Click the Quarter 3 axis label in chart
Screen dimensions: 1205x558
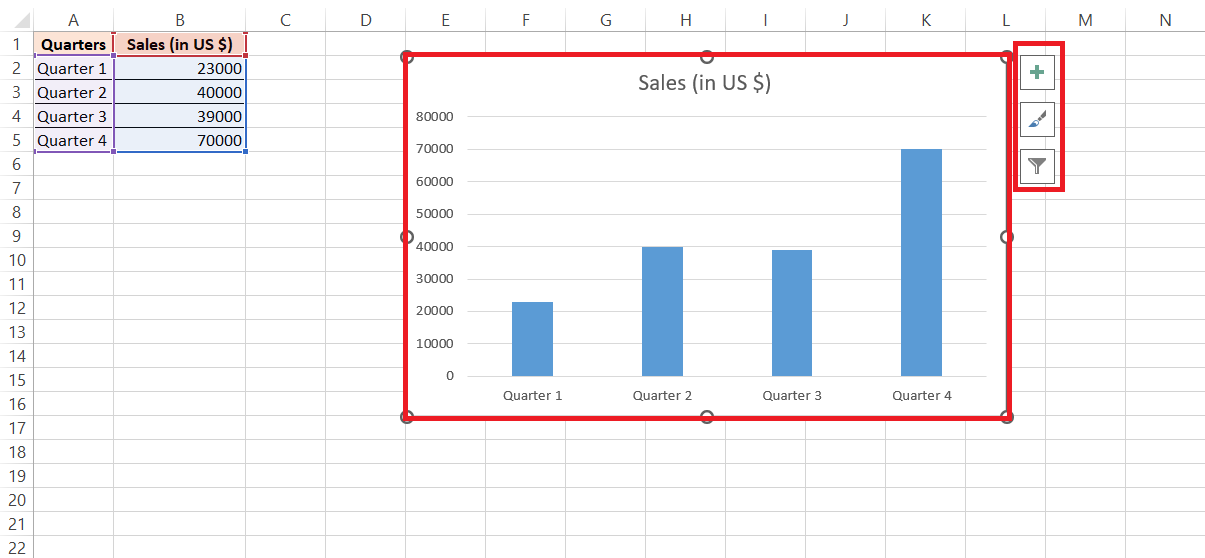click(x=792, y=395)
